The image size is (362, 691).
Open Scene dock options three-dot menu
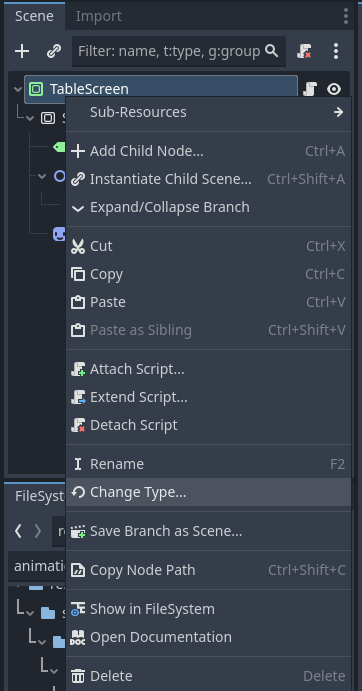[x=346, y=16]
